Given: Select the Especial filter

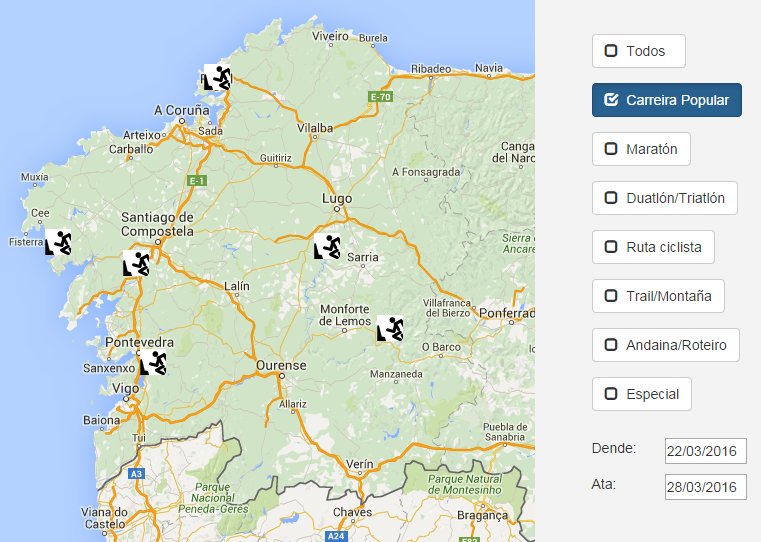Looking at the screenshot, I should tap(642, 394).
